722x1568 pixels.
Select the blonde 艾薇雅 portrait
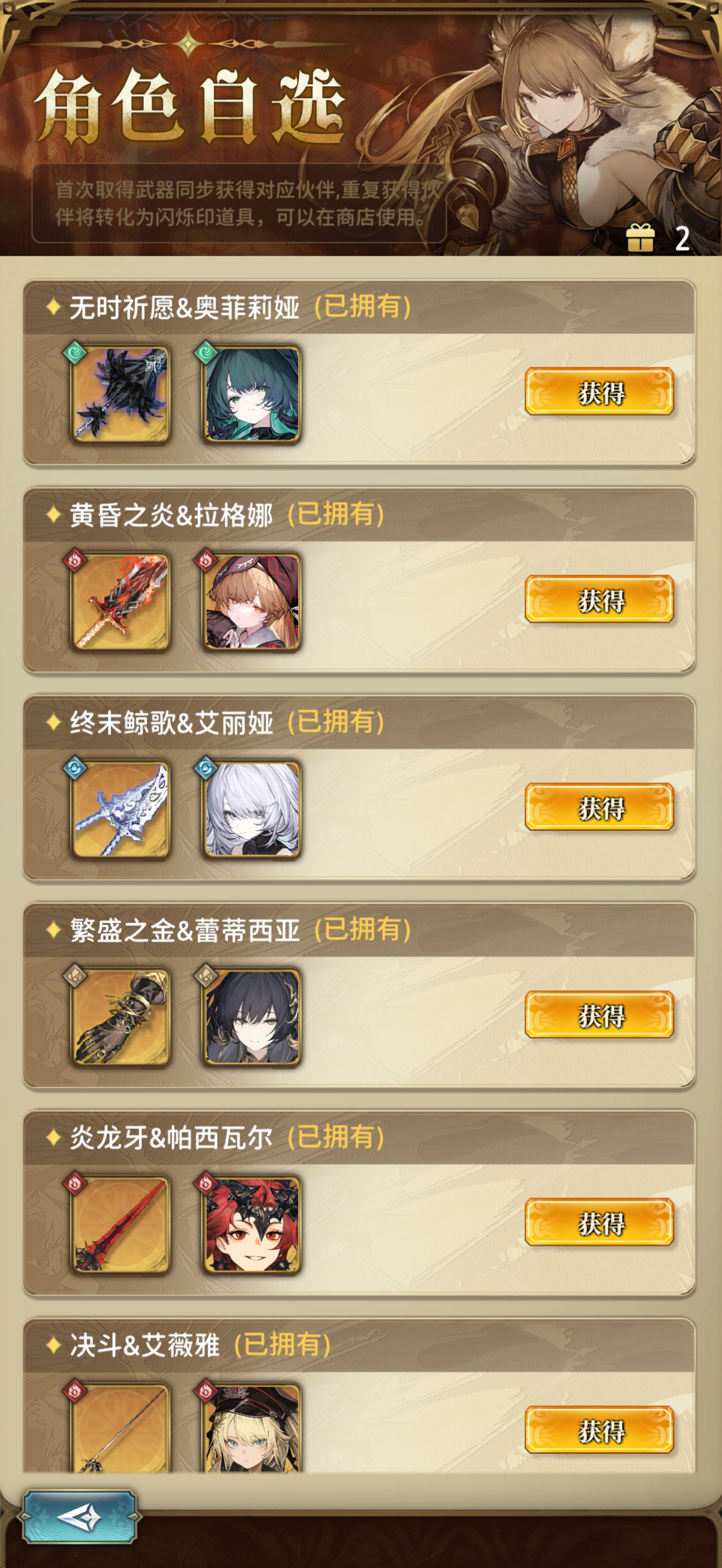tap(252, 1427)
